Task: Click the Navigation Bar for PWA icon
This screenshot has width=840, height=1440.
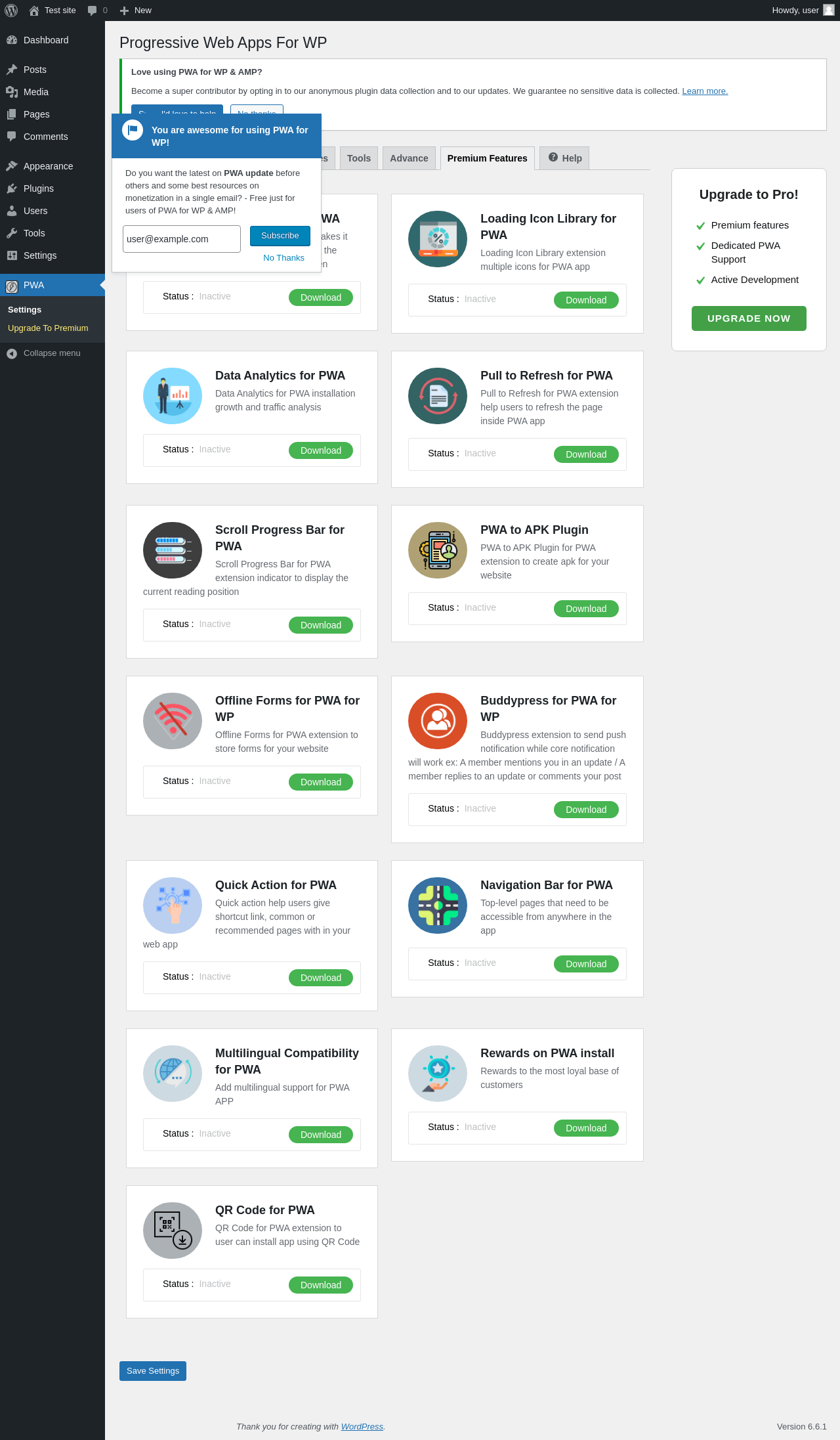Action: [x=438, y=905]
